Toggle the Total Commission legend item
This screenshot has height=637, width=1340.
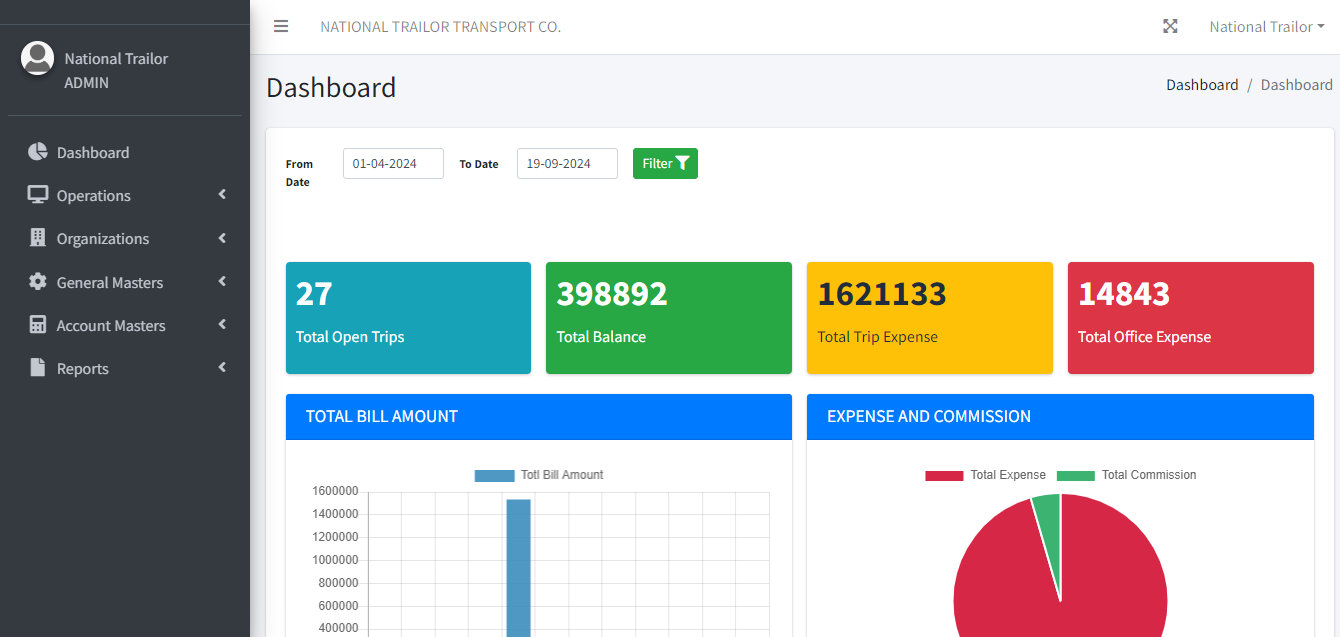[x=1126, y=475]
